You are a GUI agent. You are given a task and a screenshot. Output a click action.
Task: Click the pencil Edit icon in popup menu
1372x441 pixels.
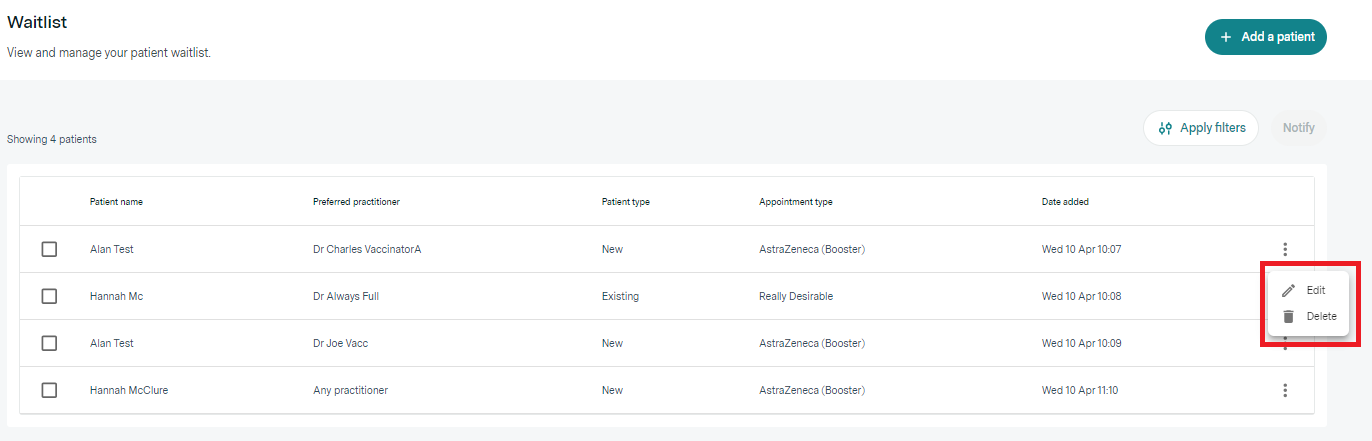click(1289, 290)
